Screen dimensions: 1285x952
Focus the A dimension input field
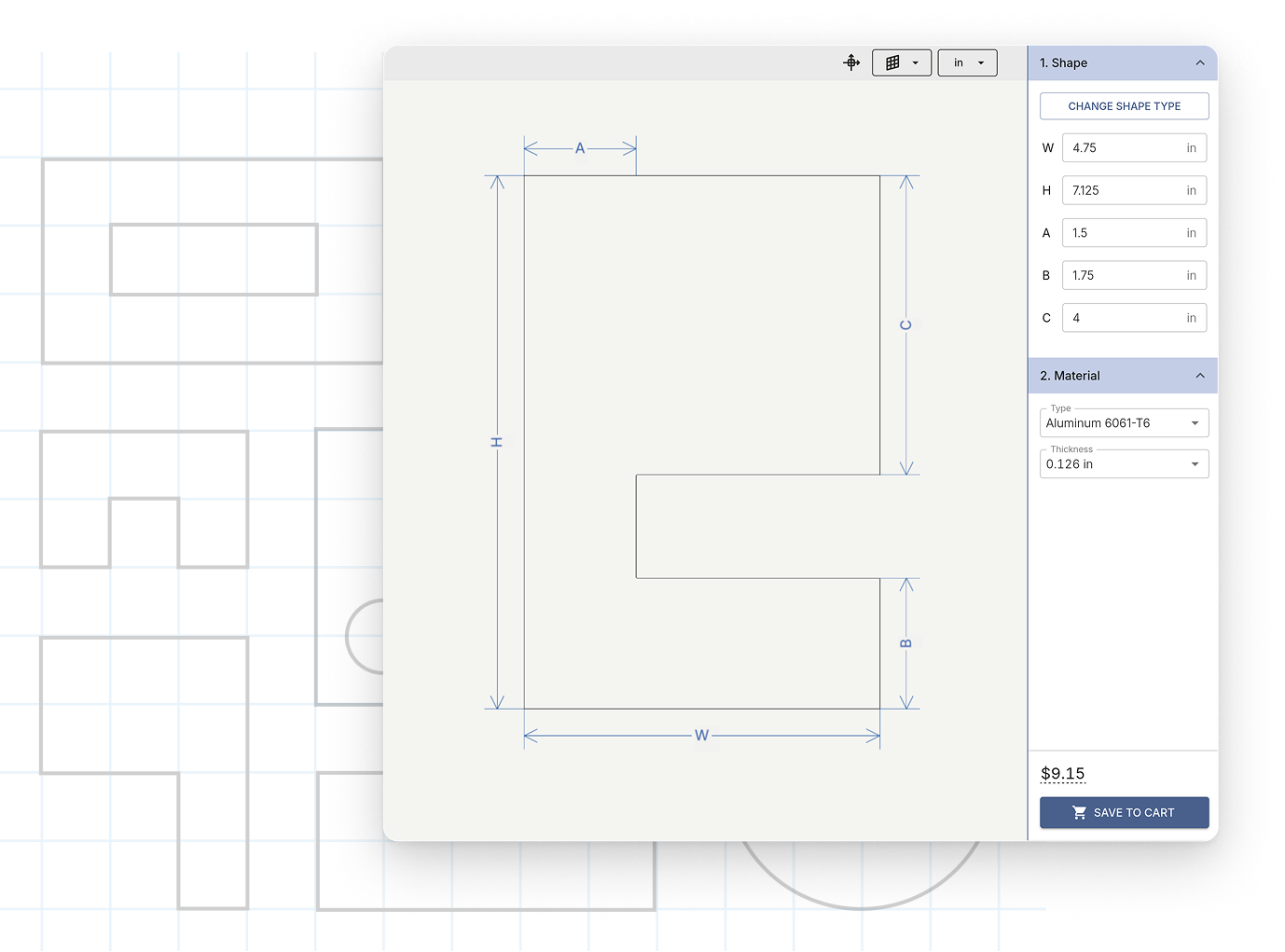1124,233
